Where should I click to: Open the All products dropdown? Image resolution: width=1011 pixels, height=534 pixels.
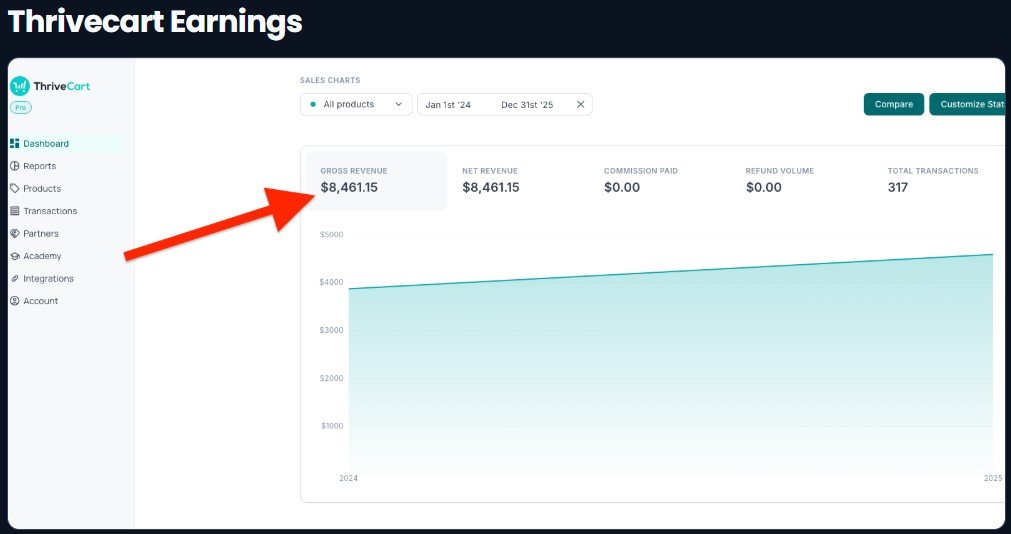(x=356, y=104)
